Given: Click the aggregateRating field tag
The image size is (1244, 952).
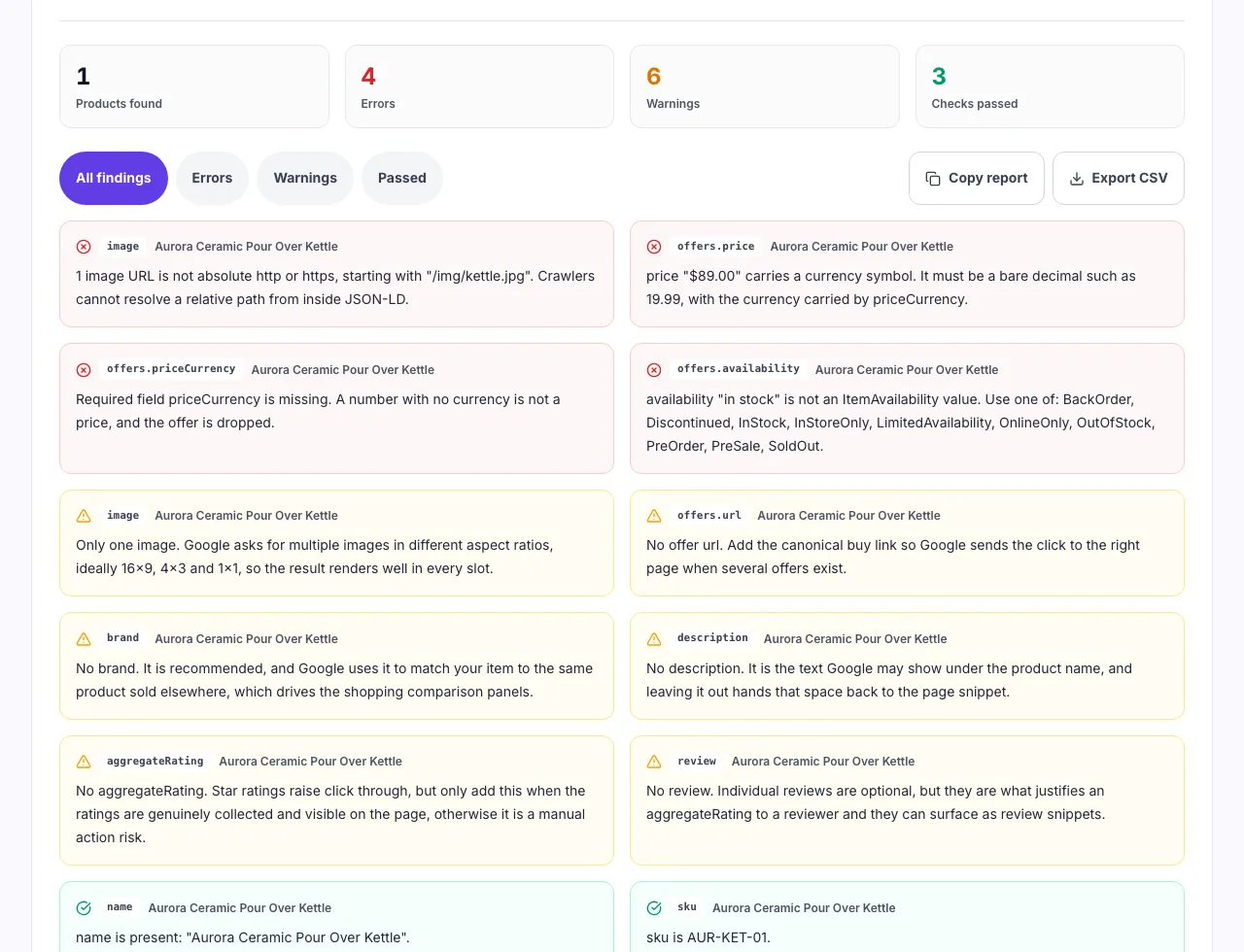Looking at the screenshot, I should pos(155,762).
